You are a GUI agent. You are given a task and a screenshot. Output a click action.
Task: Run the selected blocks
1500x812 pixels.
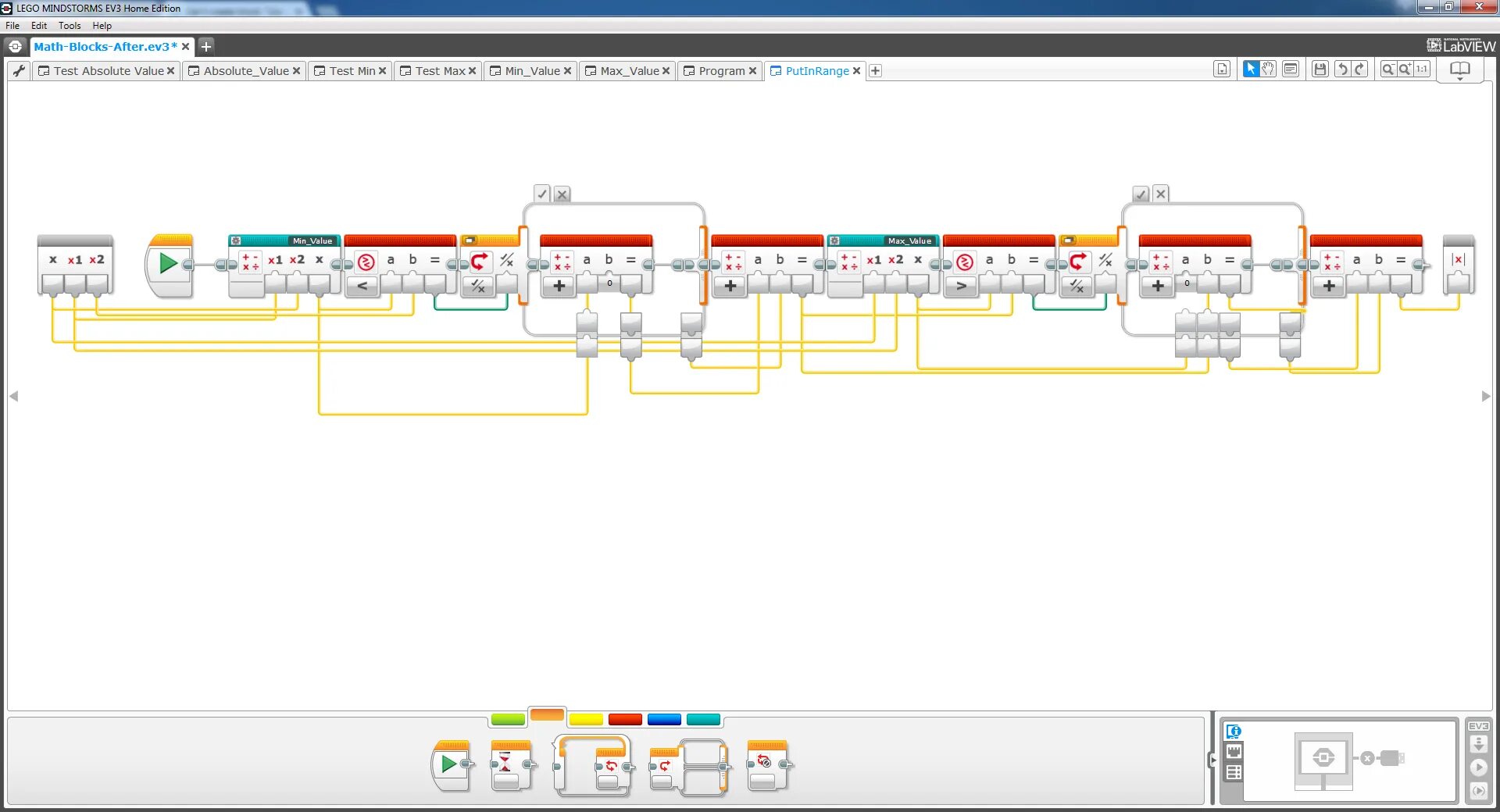coord(1478,790)
